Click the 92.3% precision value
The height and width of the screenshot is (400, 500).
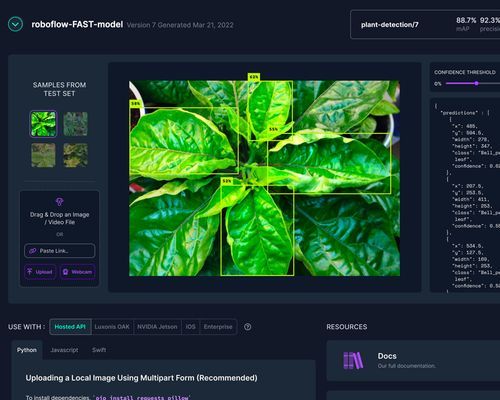point(490,20)
